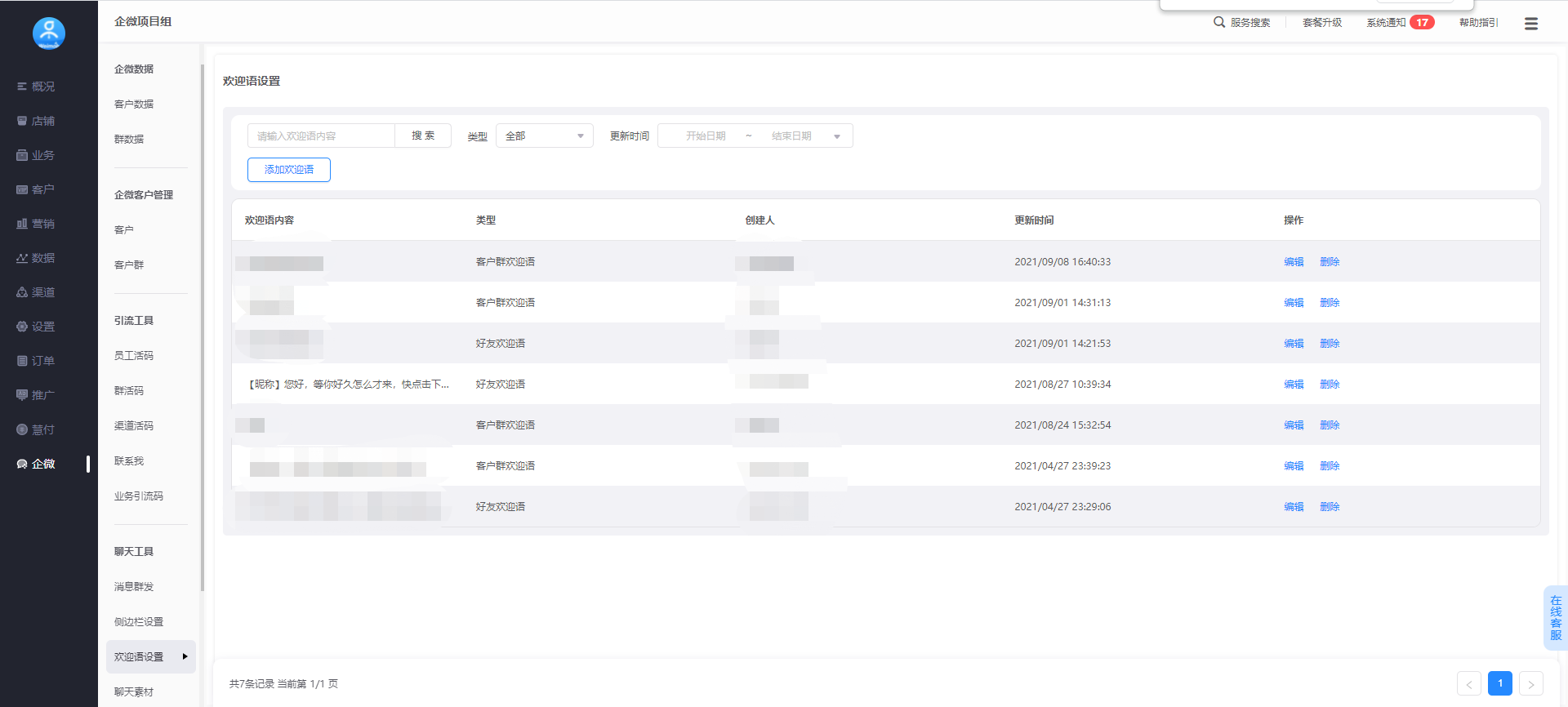Expand the type (类型) dropdown showing 全部

(544, 136)
